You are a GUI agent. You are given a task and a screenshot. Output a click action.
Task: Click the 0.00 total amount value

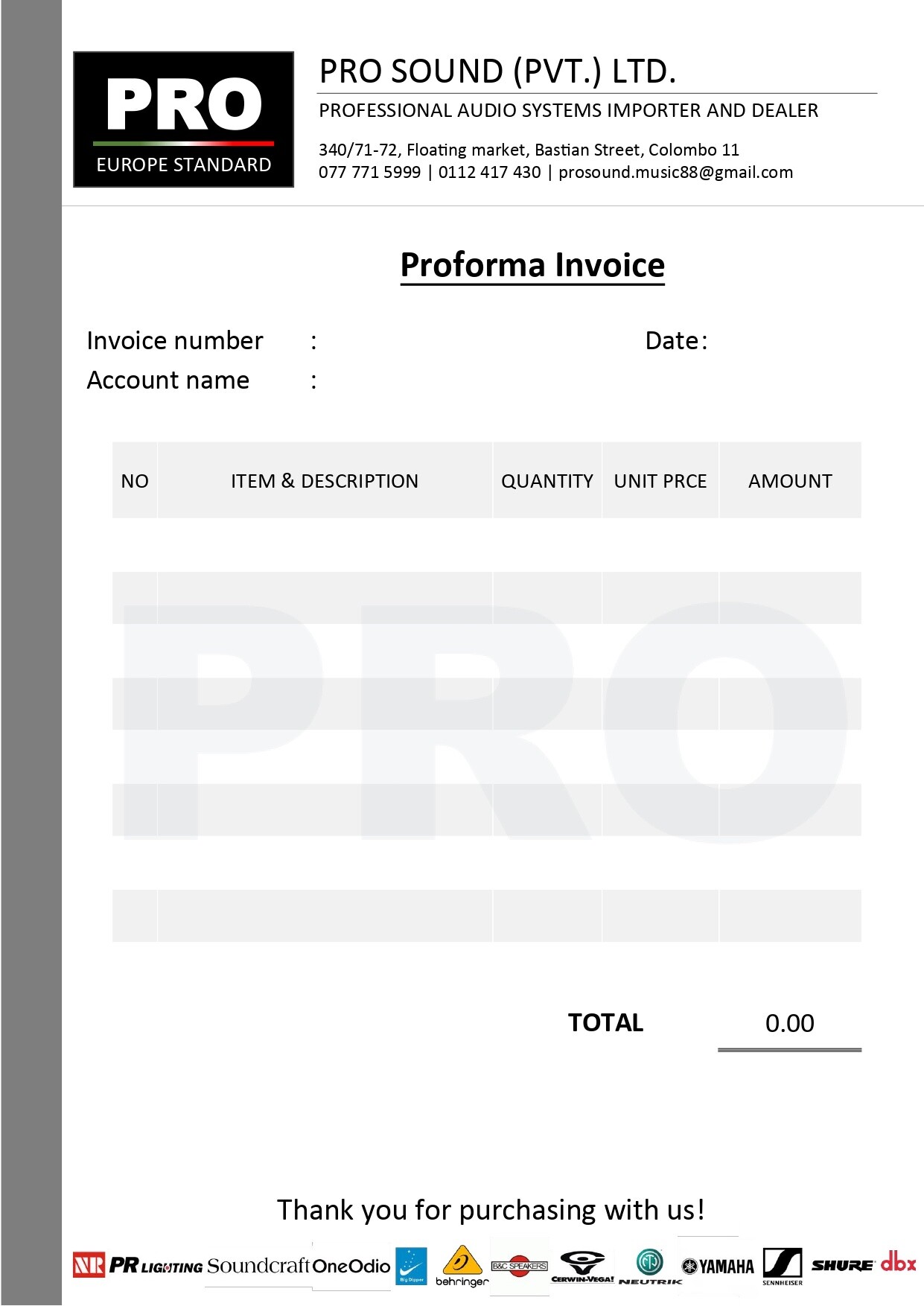789,1023
